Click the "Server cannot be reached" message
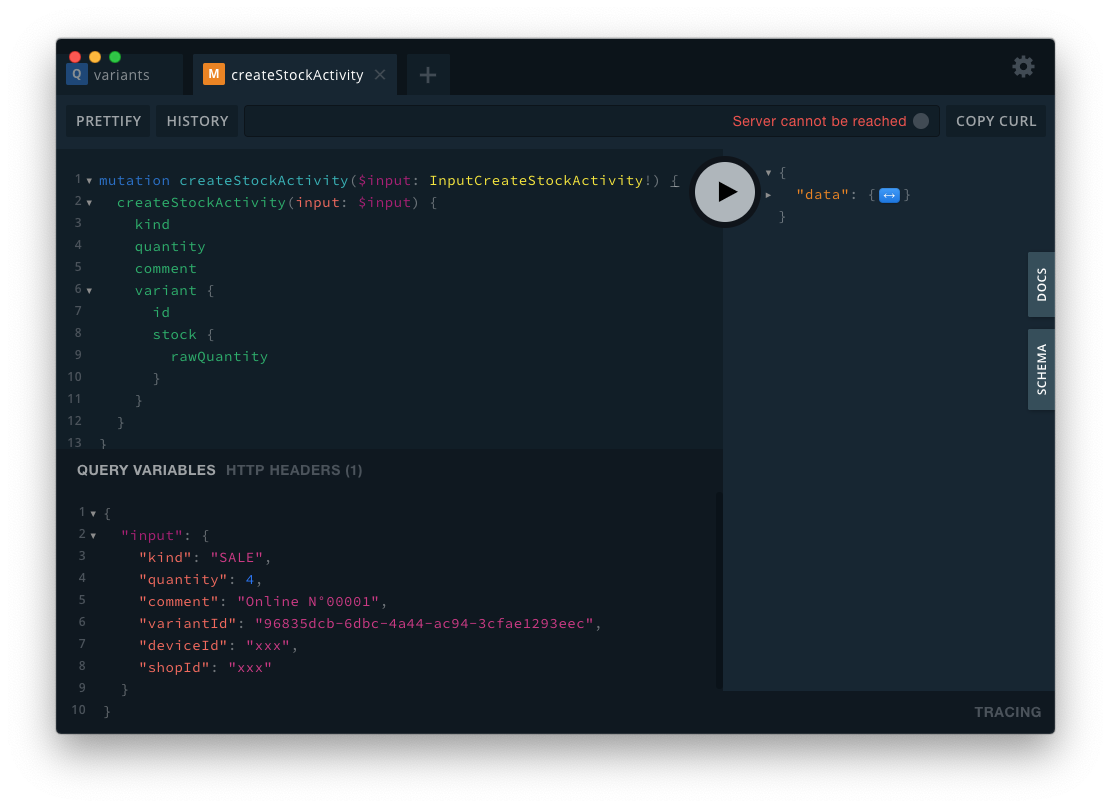The height and width of the screenshot is (808, 1111). tap(819, 121)
